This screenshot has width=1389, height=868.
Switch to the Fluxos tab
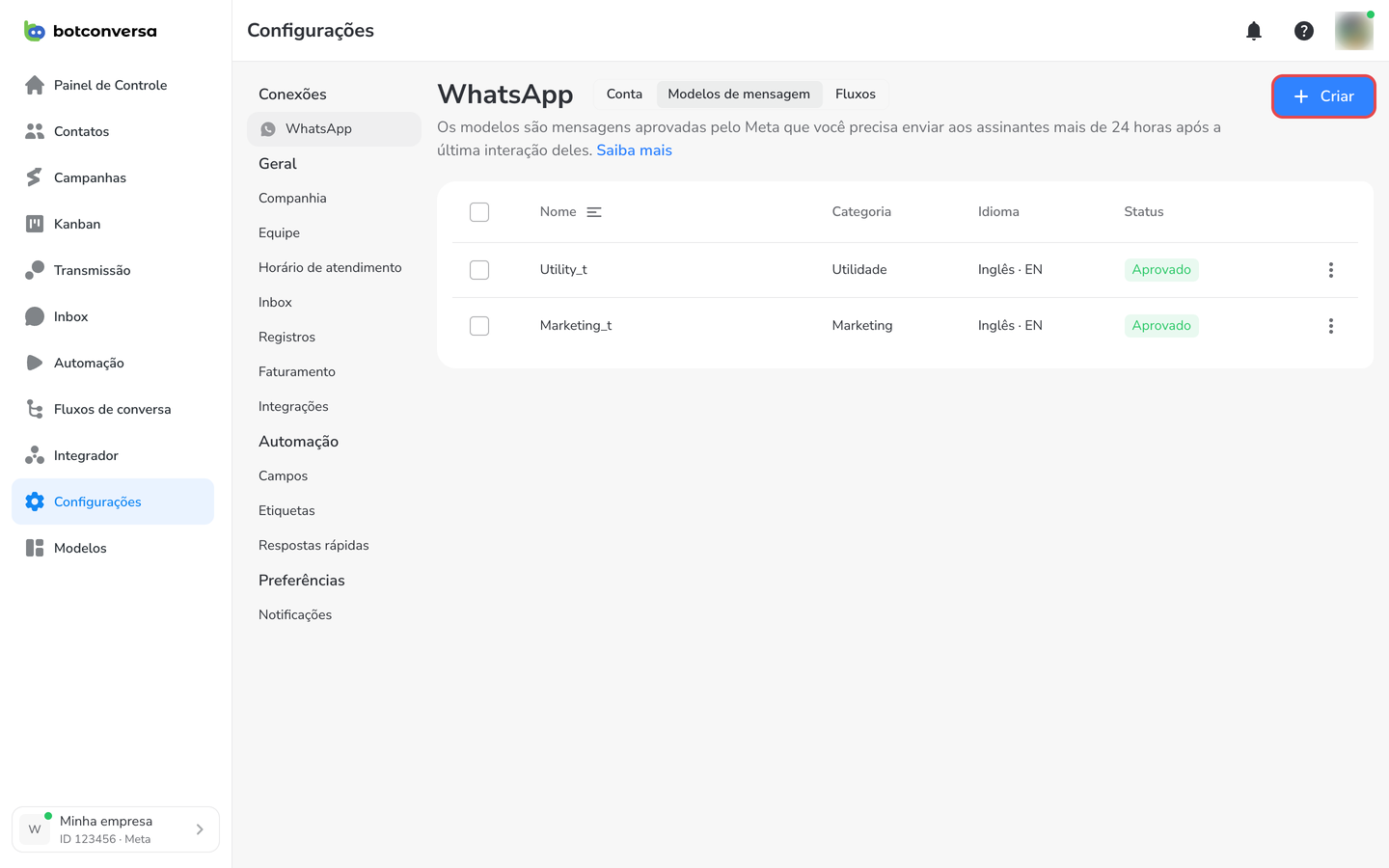point(856,95)
